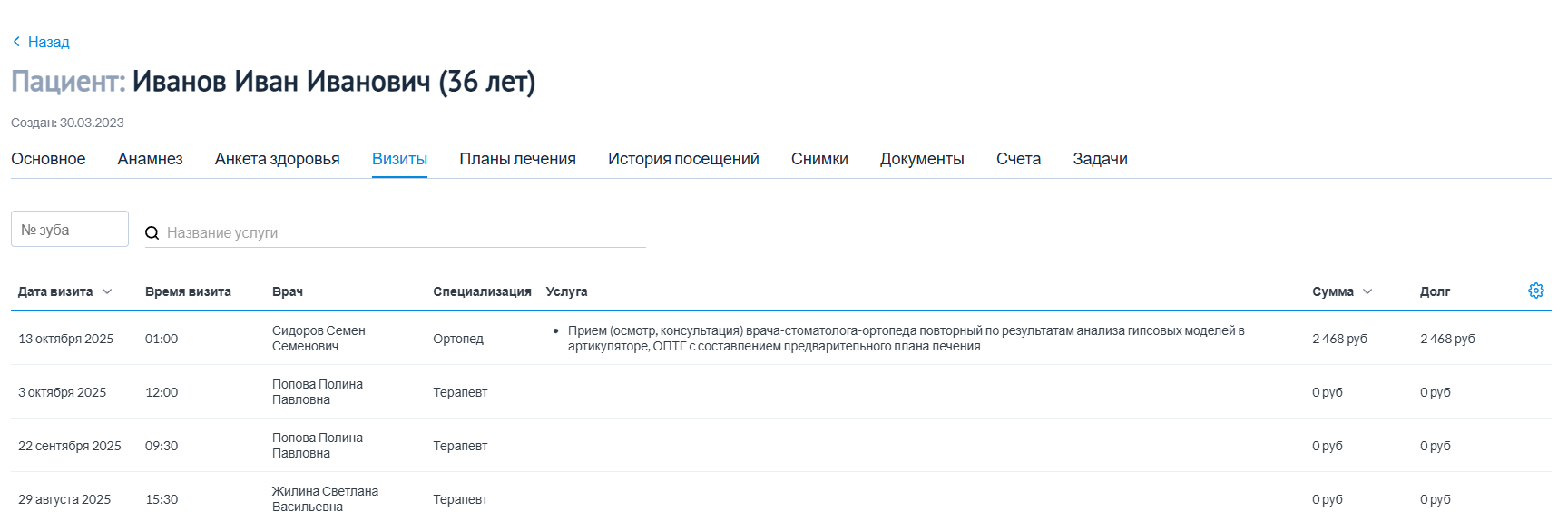Click the back chevron arrow icon
Image resolution: width=1568 pixels, height=522 pixels.
[16, 42]
